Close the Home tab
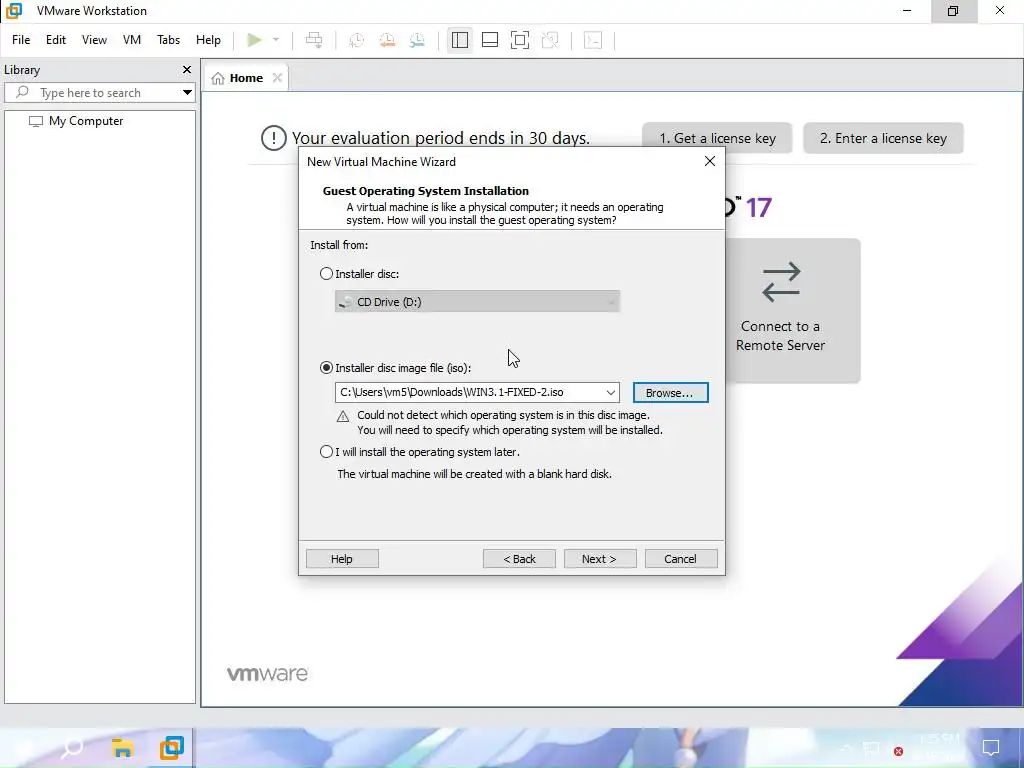This screenshot has height=768, width=1024. click(277, 78)
